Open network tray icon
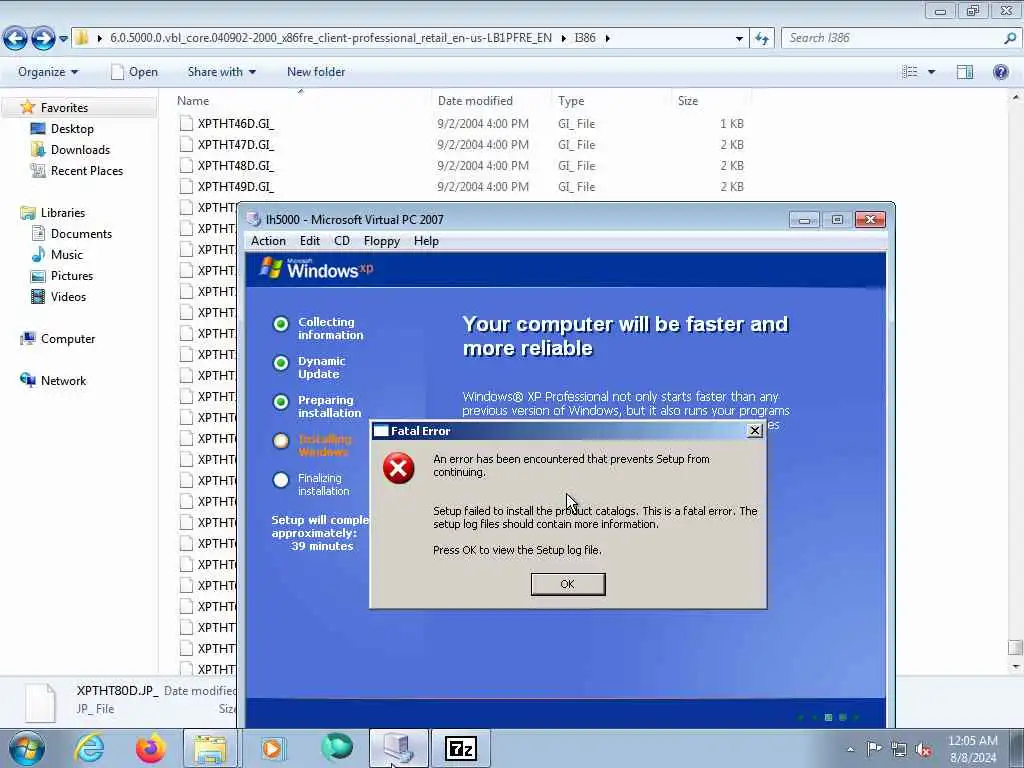The image size is (1024, 768). [899, 749]
